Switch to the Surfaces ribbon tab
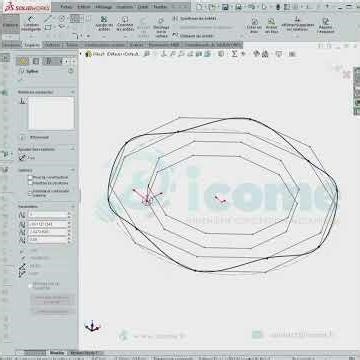Screen dimensions: 360x360 pos(52,45)
